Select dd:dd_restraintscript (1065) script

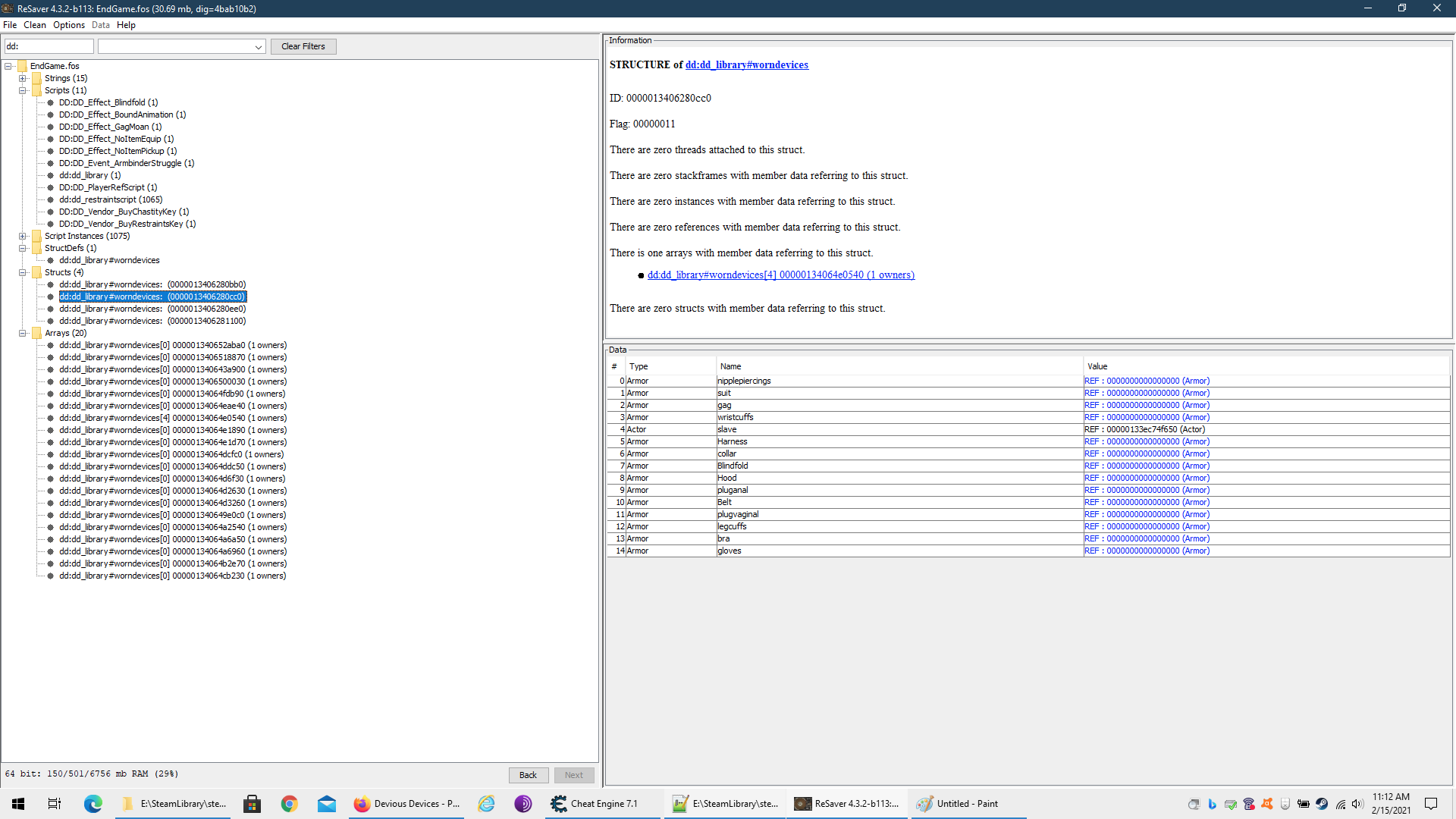click(111, 199)
